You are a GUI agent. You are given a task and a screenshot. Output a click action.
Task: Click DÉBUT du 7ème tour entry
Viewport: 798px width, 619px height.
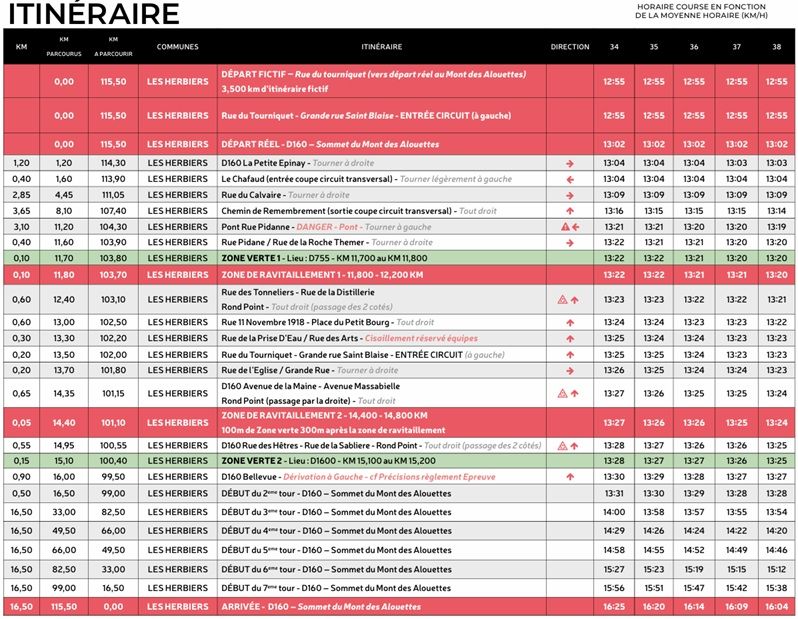tap(336, 588)
